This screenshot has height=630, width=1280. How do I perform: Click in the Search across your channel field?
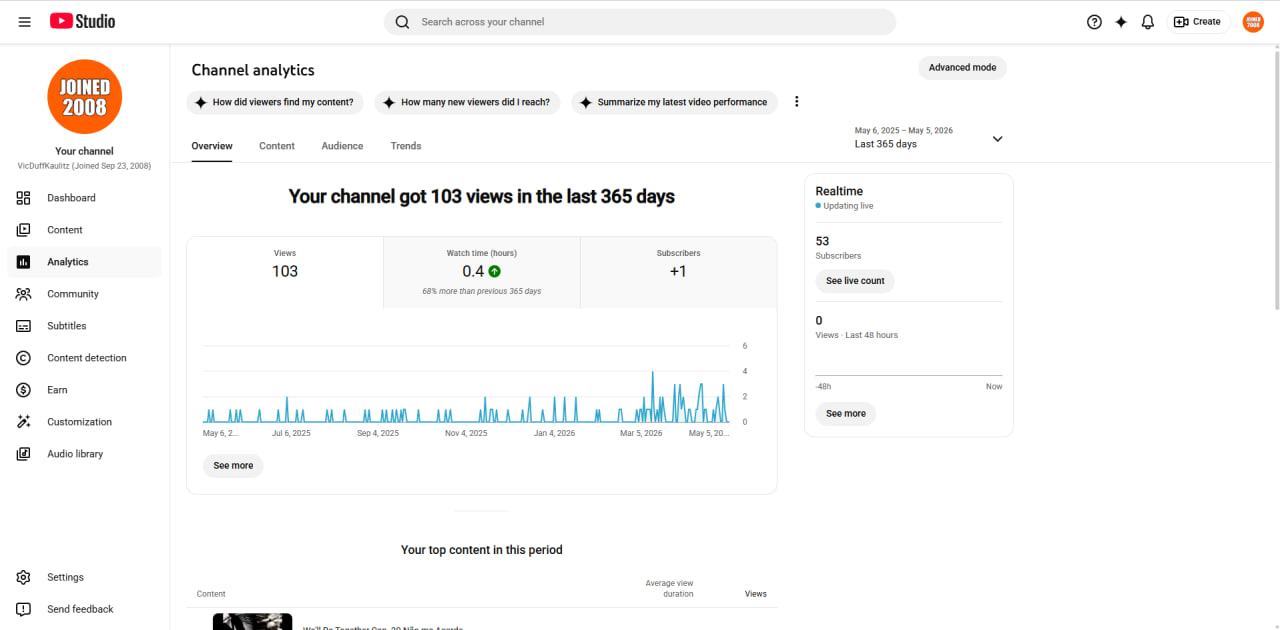click(640, 22)
